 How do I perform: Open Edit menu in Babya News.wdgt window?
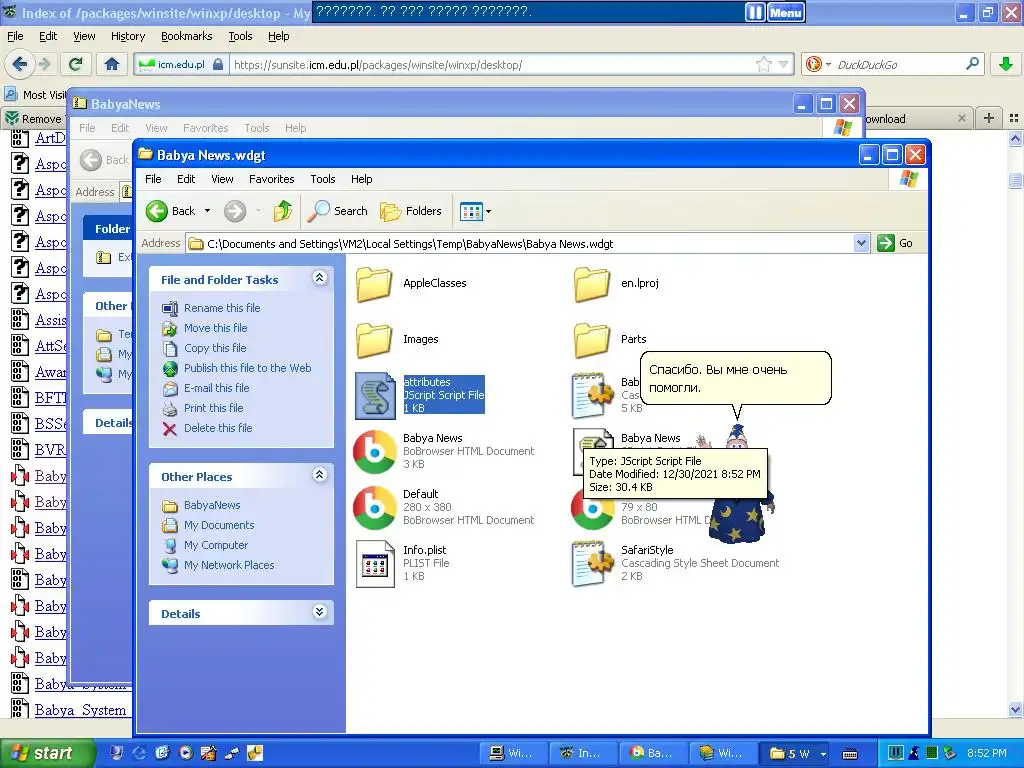click(186, 179)
